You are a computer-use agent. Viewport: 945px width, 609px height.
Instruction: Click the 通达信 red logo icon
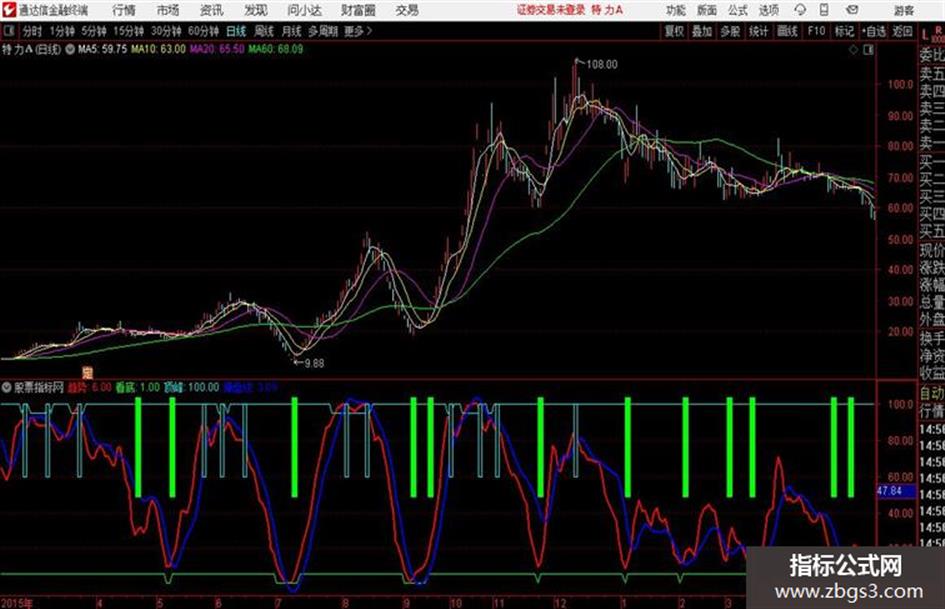click(8, 10)
